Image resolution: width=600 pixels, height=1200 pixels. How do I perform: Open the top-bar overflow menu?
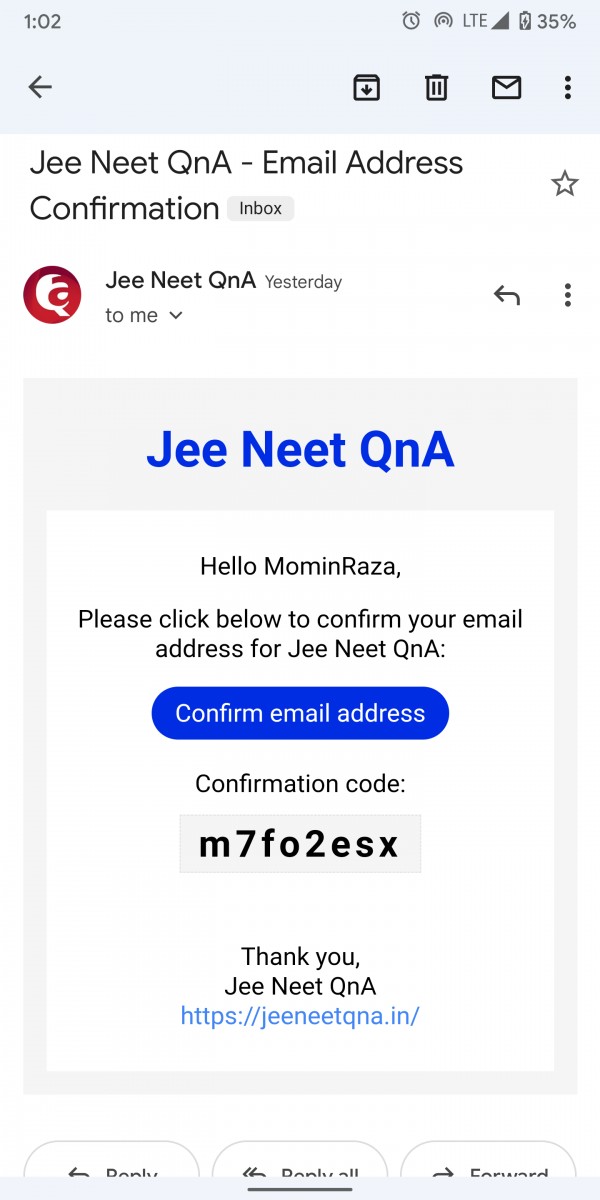tap(567, 88)
